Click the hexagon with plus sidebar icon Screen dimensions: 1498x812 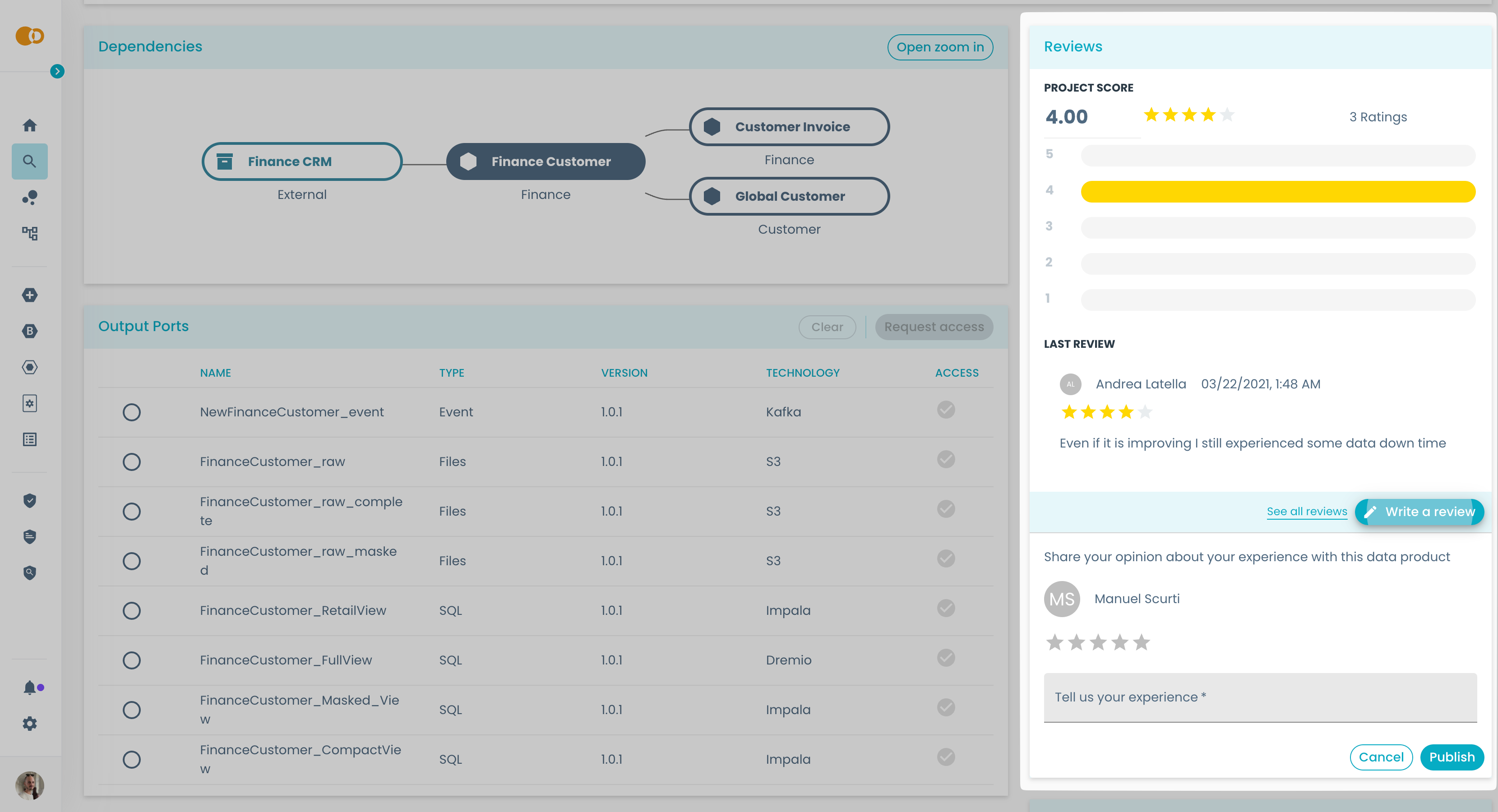coord(29,295)
